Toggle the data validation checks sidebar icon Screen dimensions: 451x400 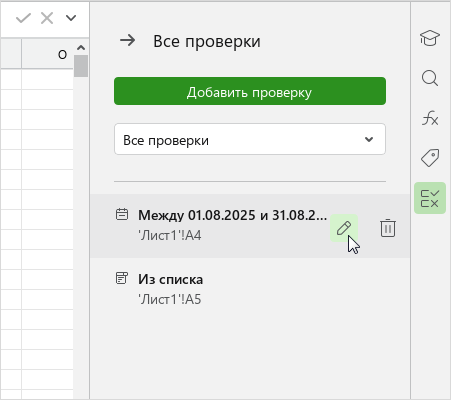coord(430,198)
